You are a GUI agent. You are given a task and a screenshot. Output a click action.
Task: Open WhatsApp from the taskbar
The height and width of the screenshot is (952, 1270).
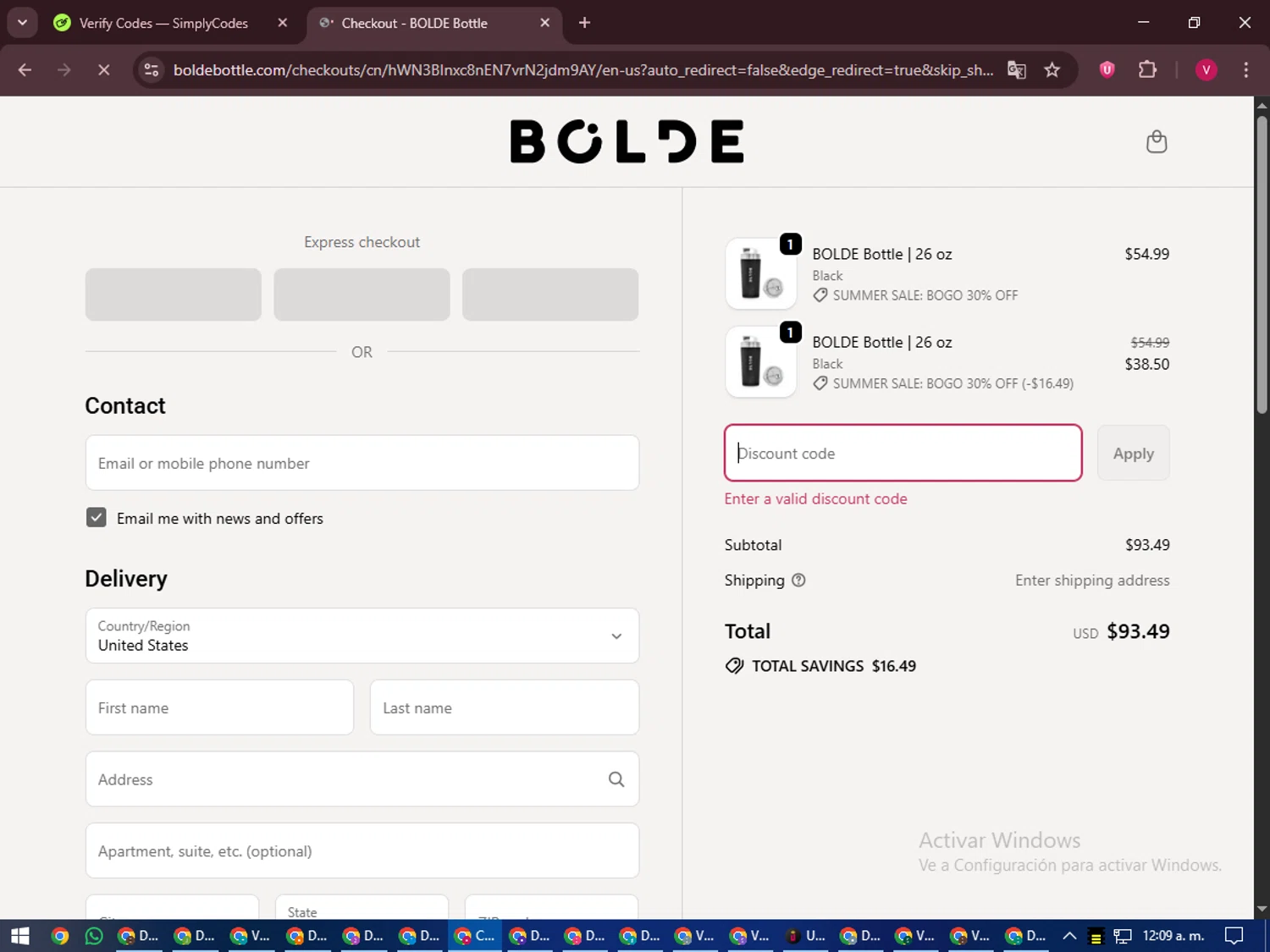coord(94,936)
